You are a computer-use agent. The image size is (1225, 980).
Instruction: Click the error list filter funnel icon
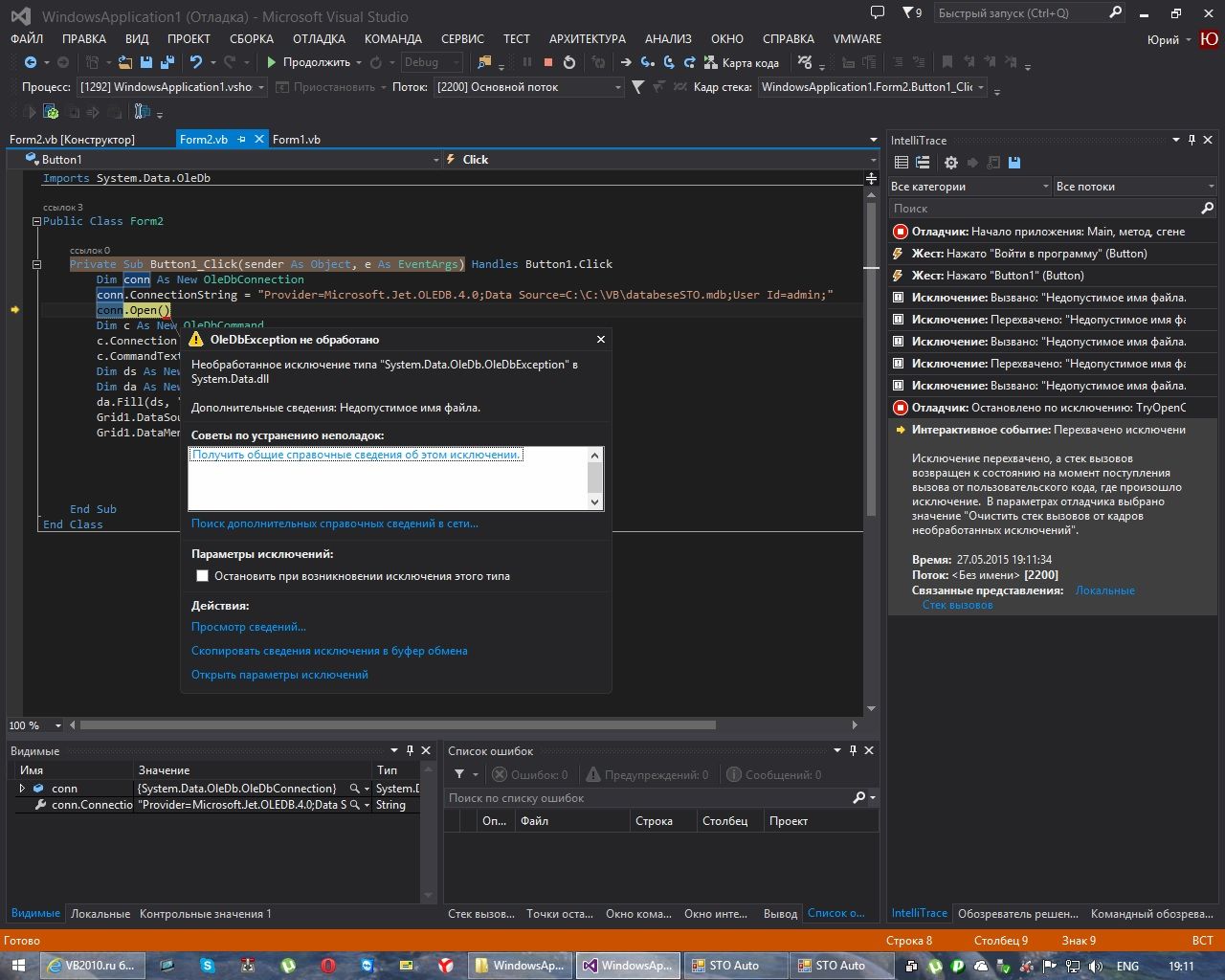coord(459,774)
